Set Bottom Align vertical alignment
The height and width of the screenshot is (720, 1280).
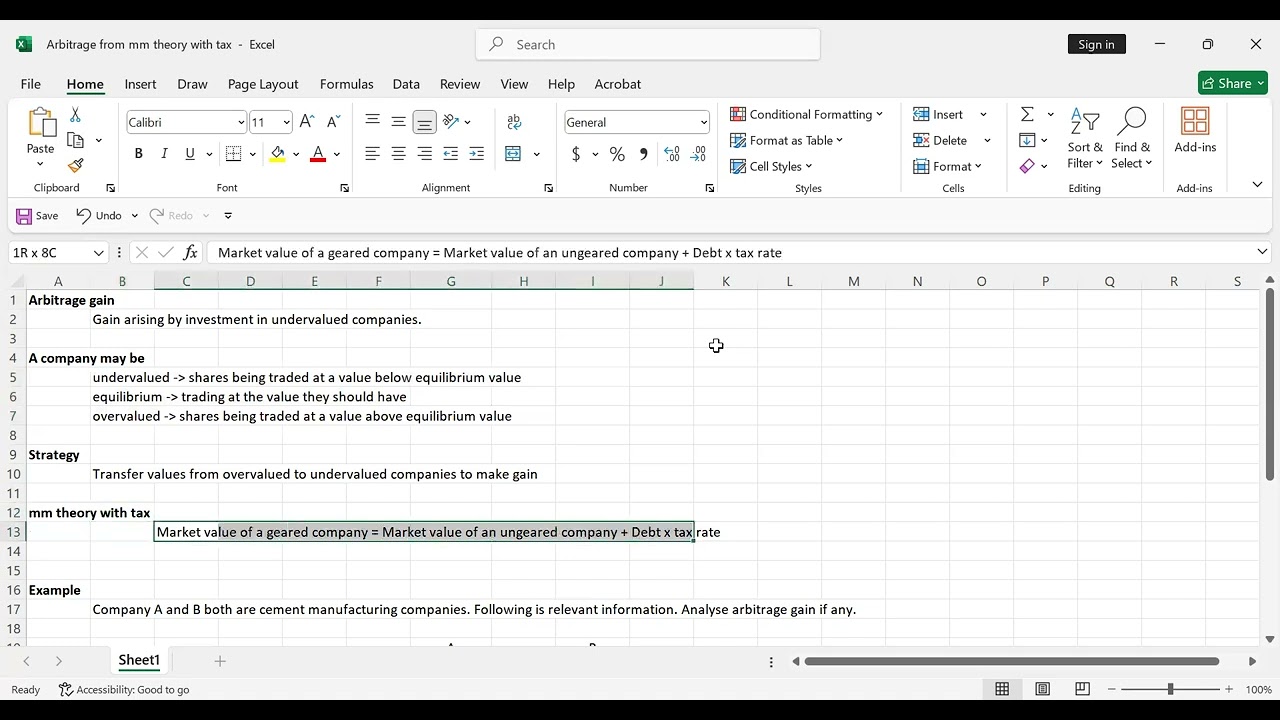coord(424,122)
